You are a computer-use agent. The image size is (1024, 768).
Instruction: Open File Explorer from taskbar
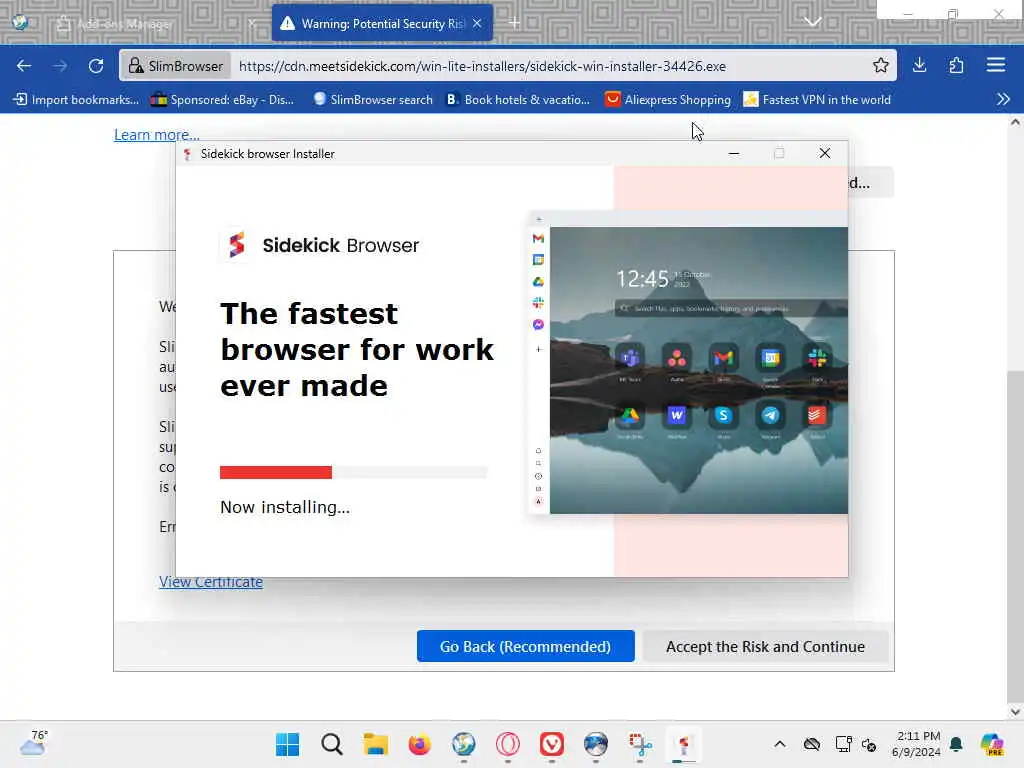pos(376,744)
